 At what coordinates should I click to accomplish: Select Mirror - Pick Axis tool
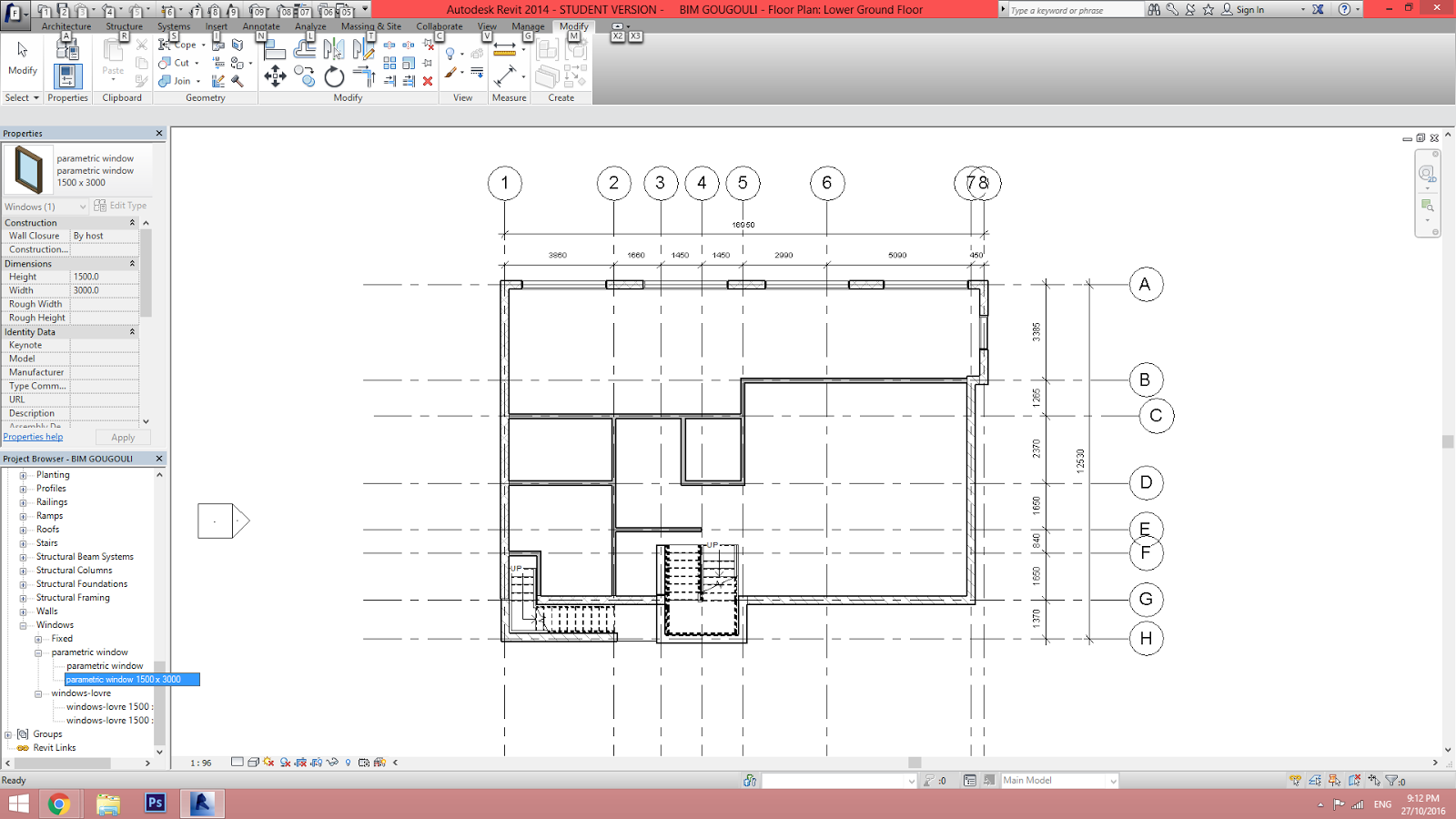point(335,49)
